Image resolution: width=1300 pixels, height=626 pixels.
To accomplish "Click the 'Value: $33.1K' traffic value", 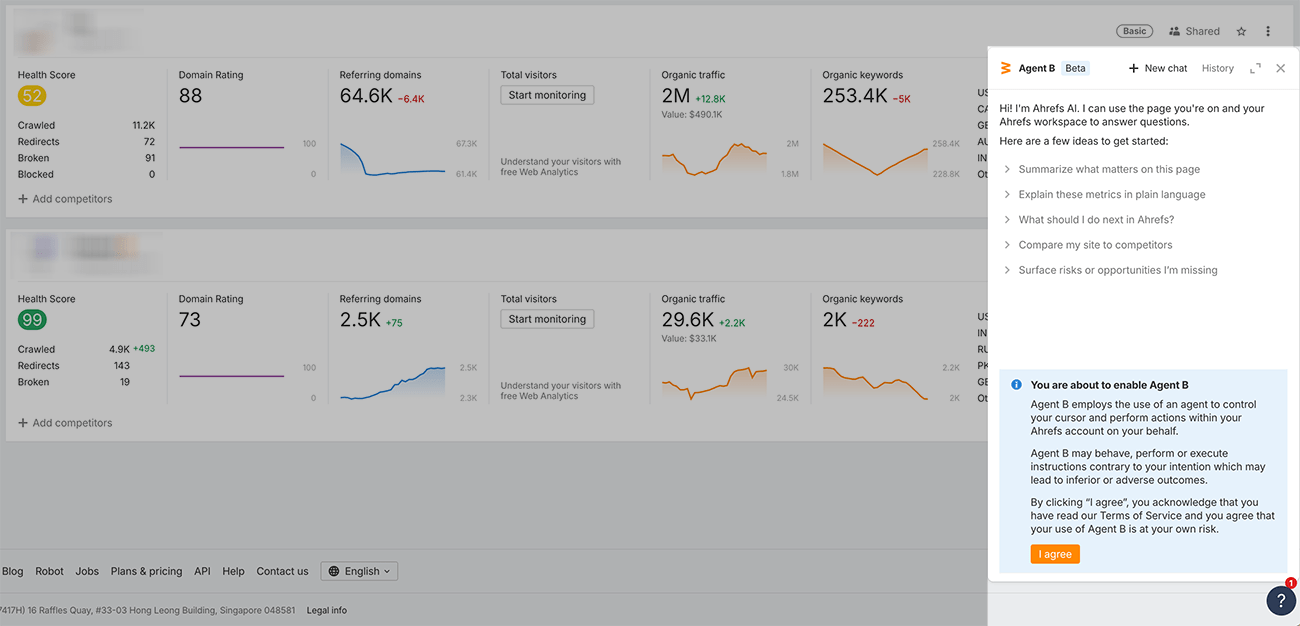I will click(x=689, y=339).
